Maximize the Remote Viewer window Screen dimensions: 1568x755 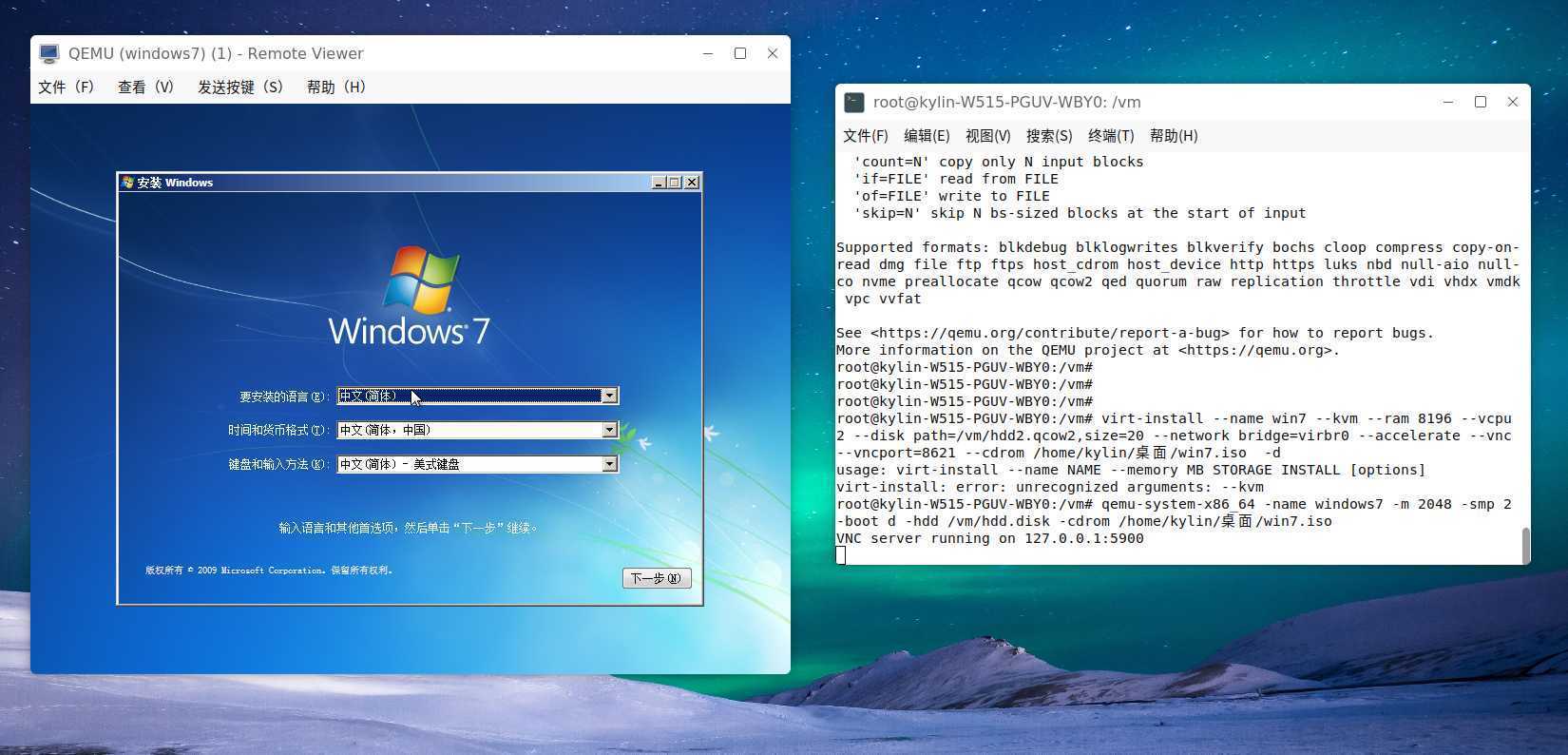point(740,53)
